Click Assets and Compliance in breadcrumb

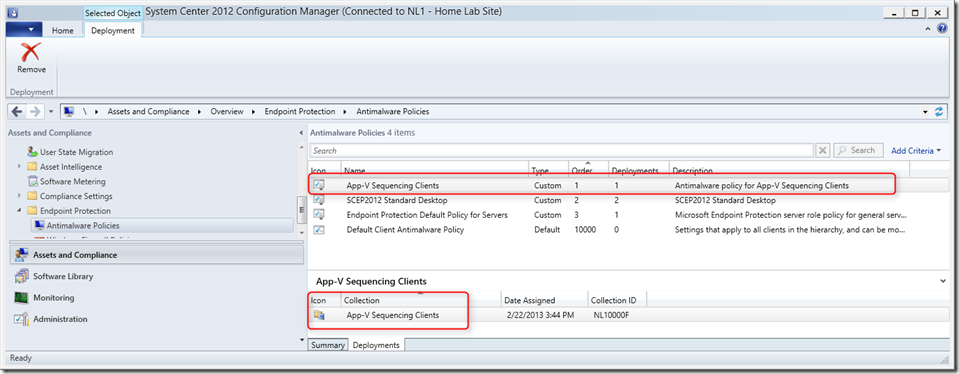[x=149, y=112]
